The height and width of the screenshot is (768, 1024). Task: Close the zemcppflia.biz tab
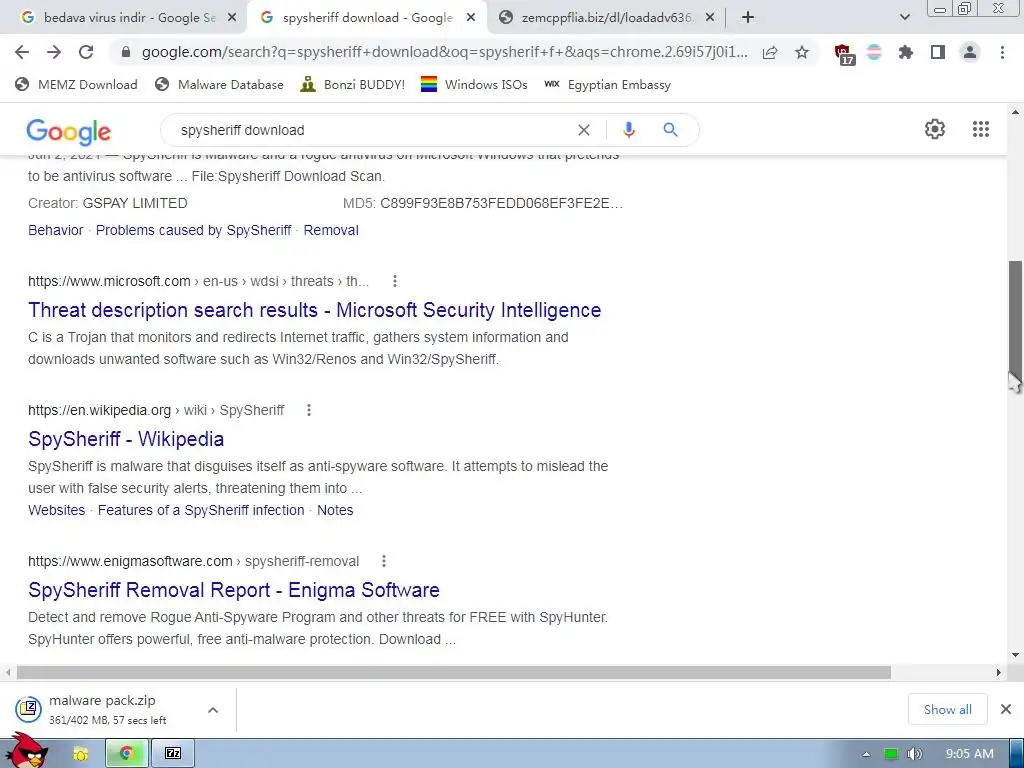click(710, 18)
